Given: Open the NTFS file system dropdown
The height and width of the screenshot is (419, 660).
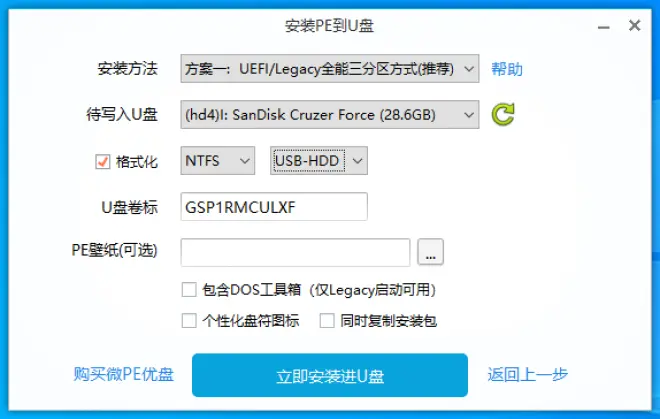Looking at the screenshot, I should pyautogui.click(x=218, y=160).
